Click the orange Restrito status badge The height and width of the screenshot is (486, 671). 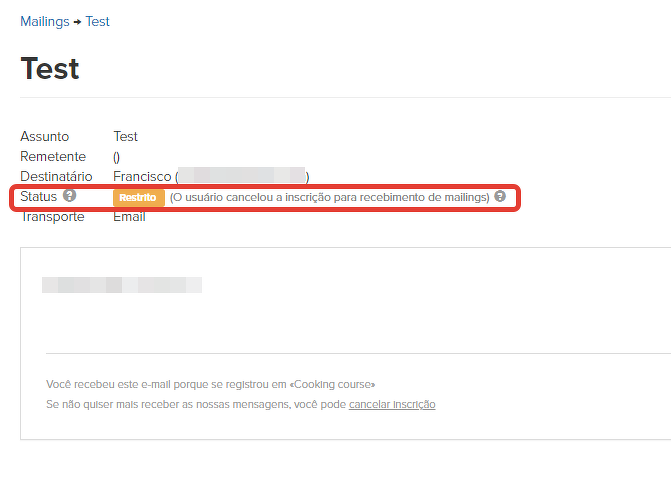point(138,198)
